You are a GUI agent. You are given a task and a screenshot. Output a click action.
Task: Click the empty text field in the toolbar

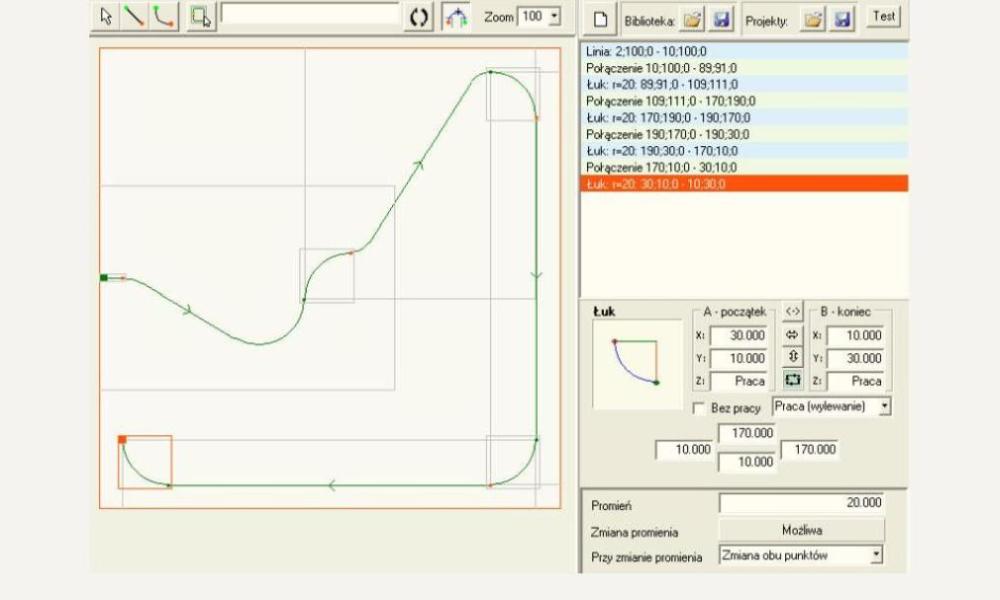coord(310,14)
